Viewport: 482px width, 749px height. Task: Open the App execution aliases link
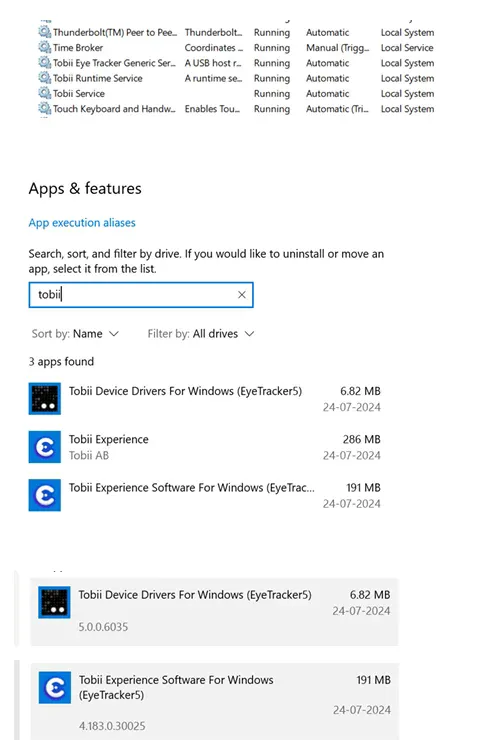pyautogui.click(x=82, y=223)
